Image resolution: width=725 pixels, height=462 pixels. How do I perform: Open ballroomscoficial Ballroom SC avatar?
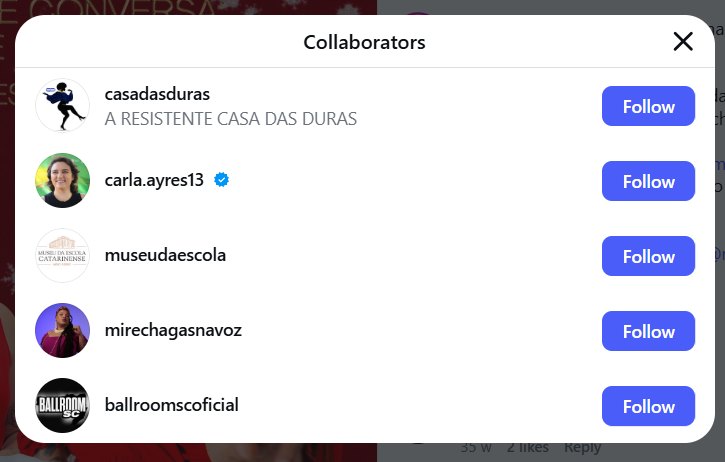[62, 405]
